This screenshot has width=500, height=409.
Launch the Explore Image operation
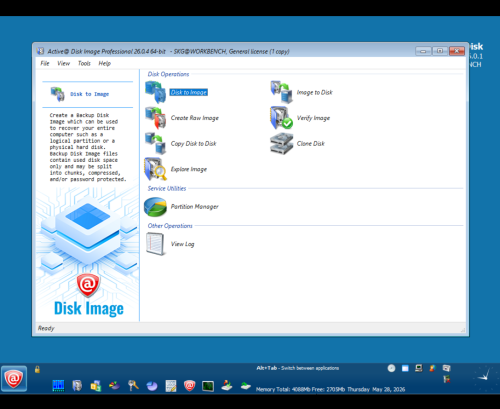pos(189,169)
